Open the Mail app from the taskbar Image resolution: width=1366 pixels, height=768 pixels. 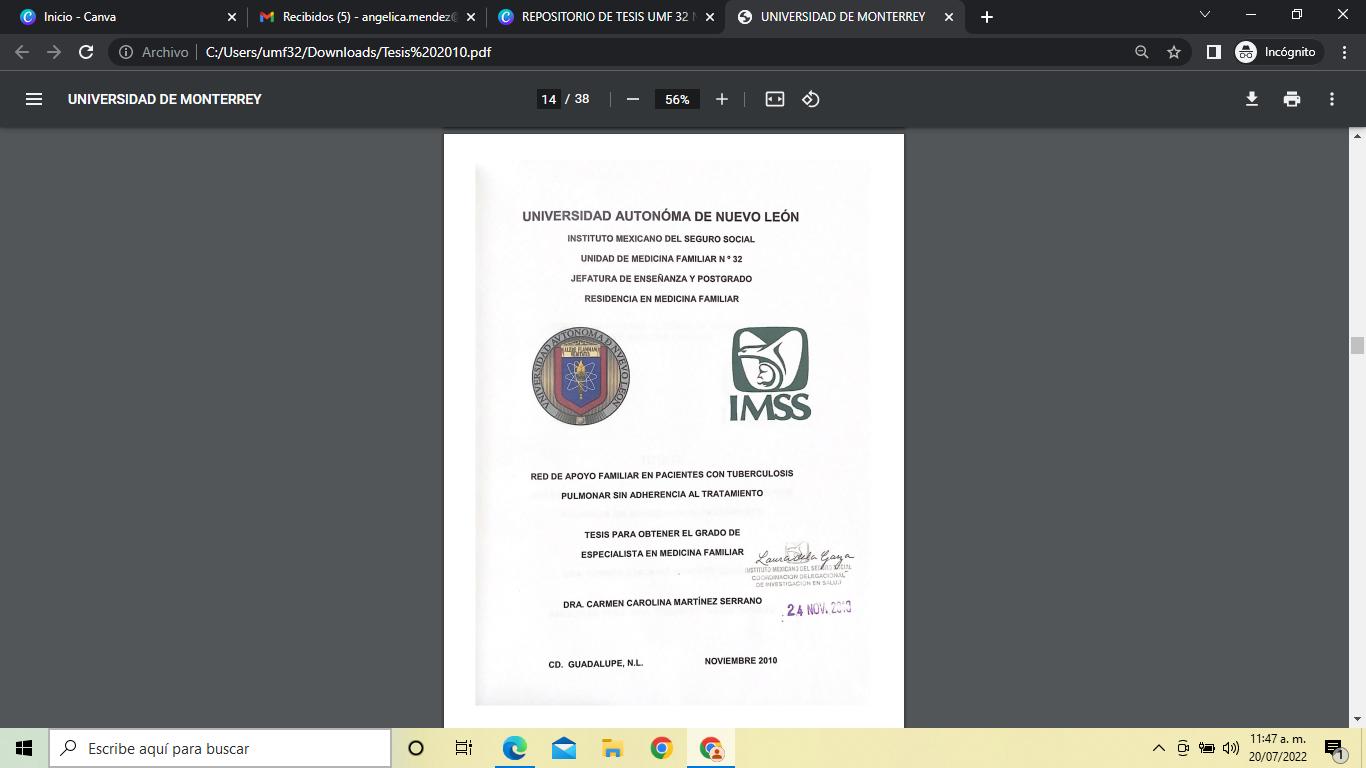(563, 748)
